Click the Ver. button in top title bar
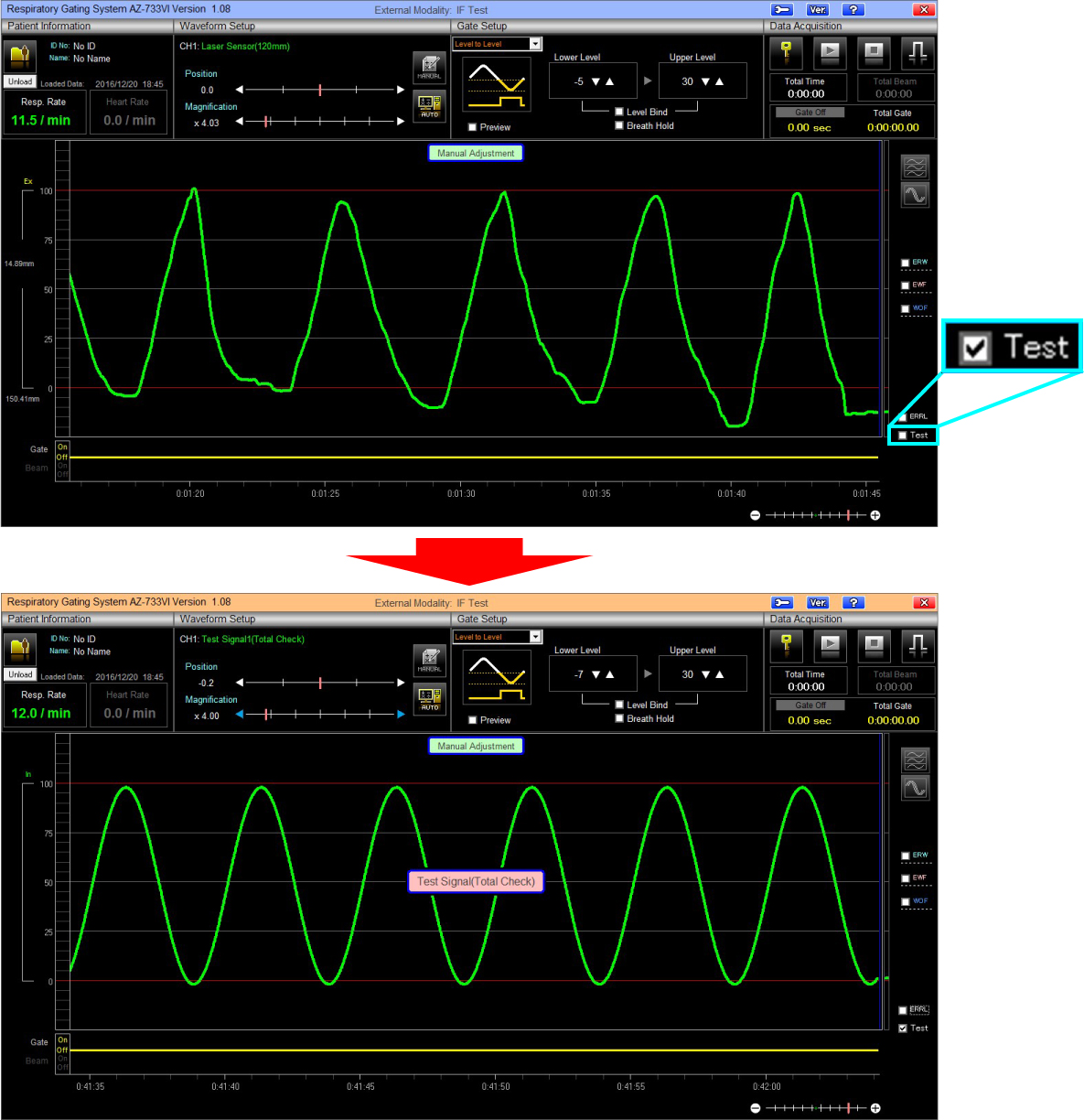The image size is (1084, 1120). (x=817, y=10)
